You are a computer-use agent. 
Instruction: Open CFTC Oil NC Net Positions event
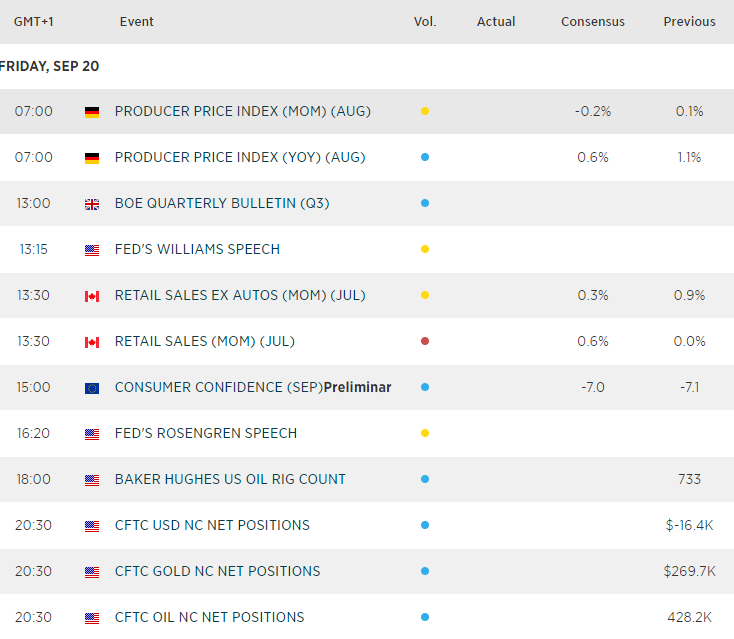209,617
